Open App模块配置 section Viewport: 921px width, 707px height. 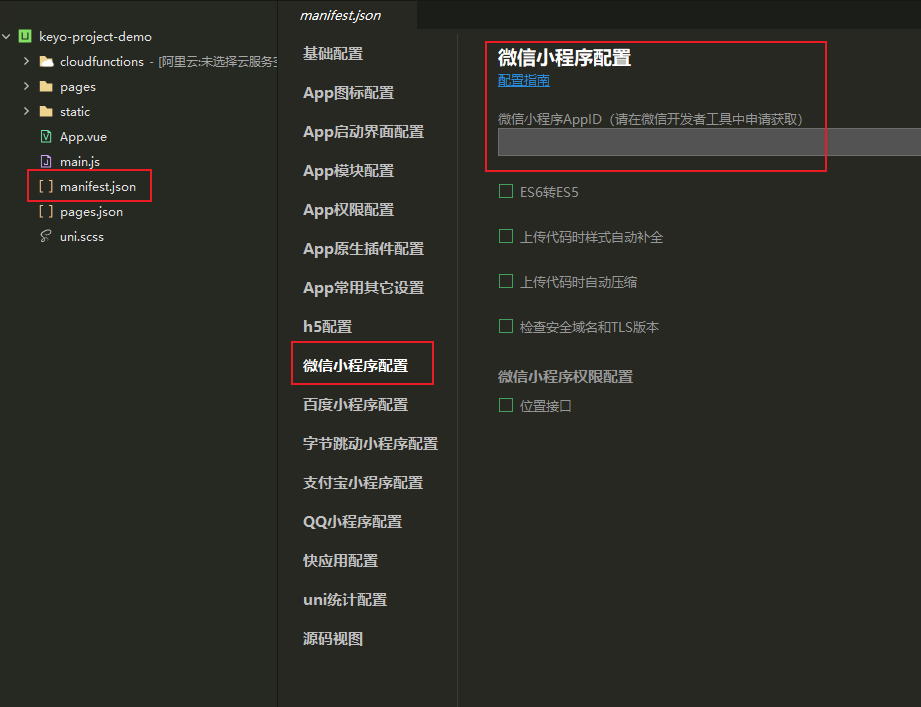348,171
